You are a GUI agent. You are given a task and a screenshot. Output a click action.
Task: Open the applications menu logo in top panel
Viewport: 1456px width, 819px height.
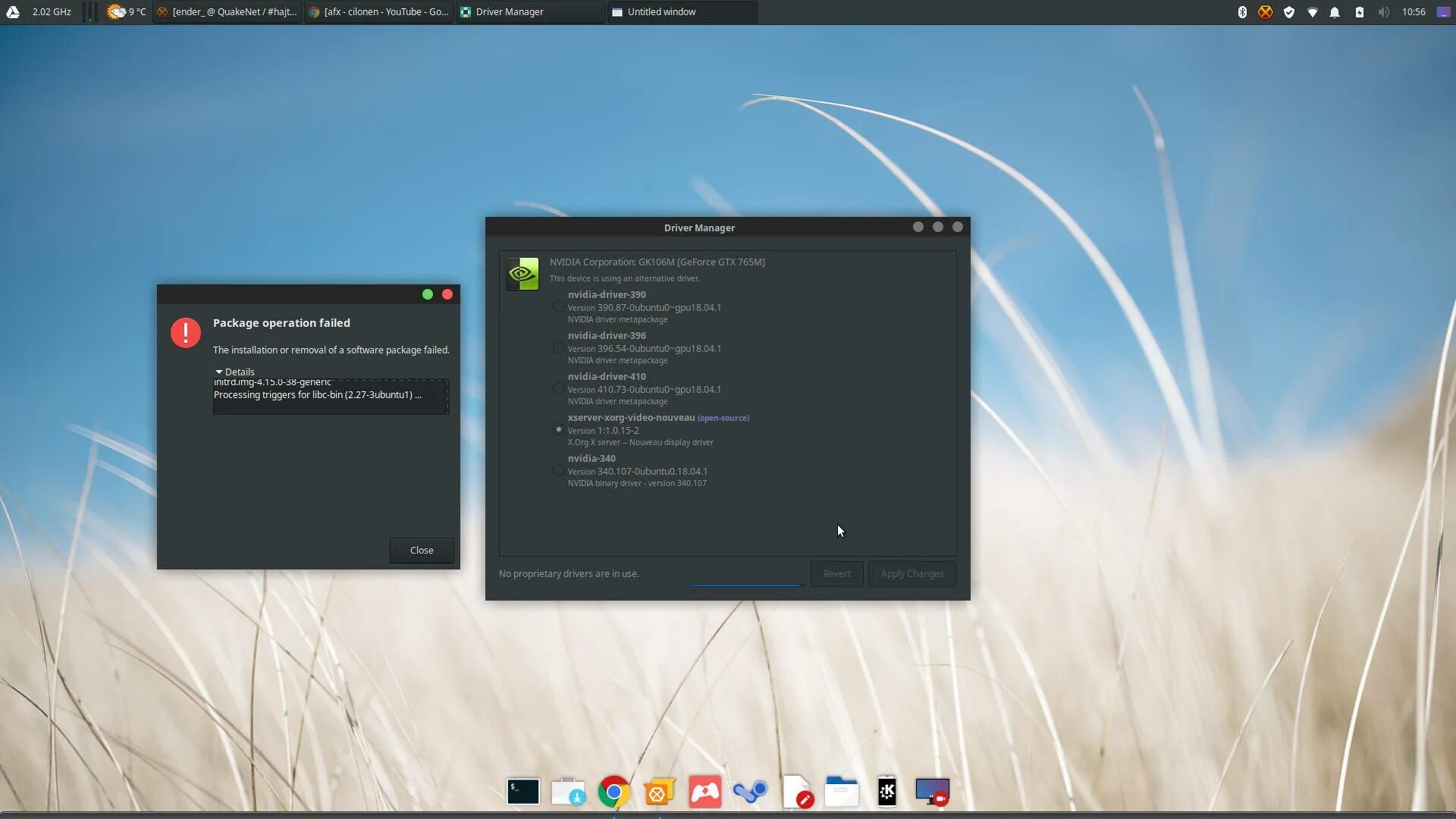point(13,12)
